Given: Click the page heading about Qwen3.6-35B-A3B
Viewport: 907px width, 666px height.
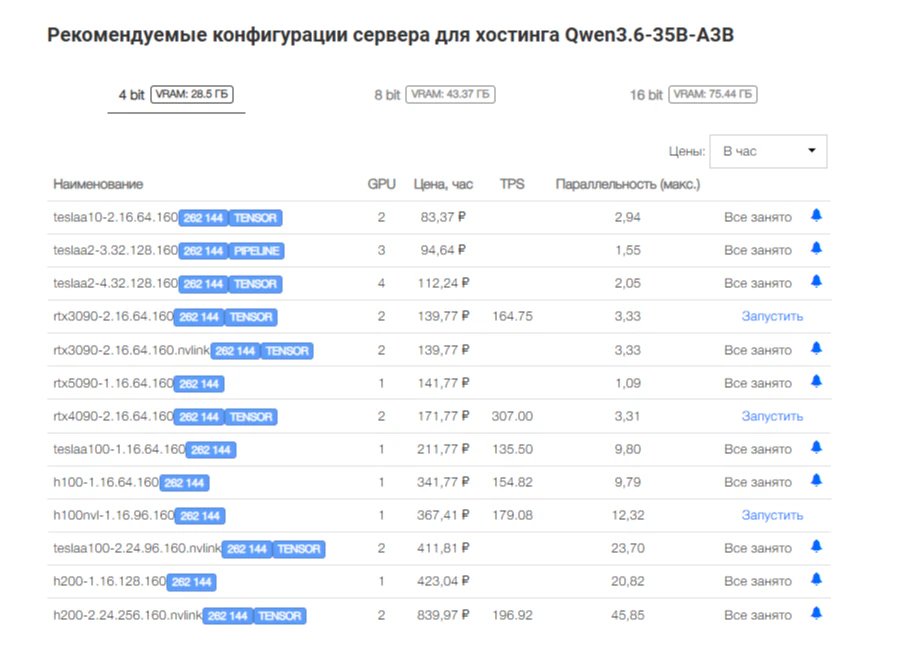Looking at the screenshot, I should coord(390,35).
